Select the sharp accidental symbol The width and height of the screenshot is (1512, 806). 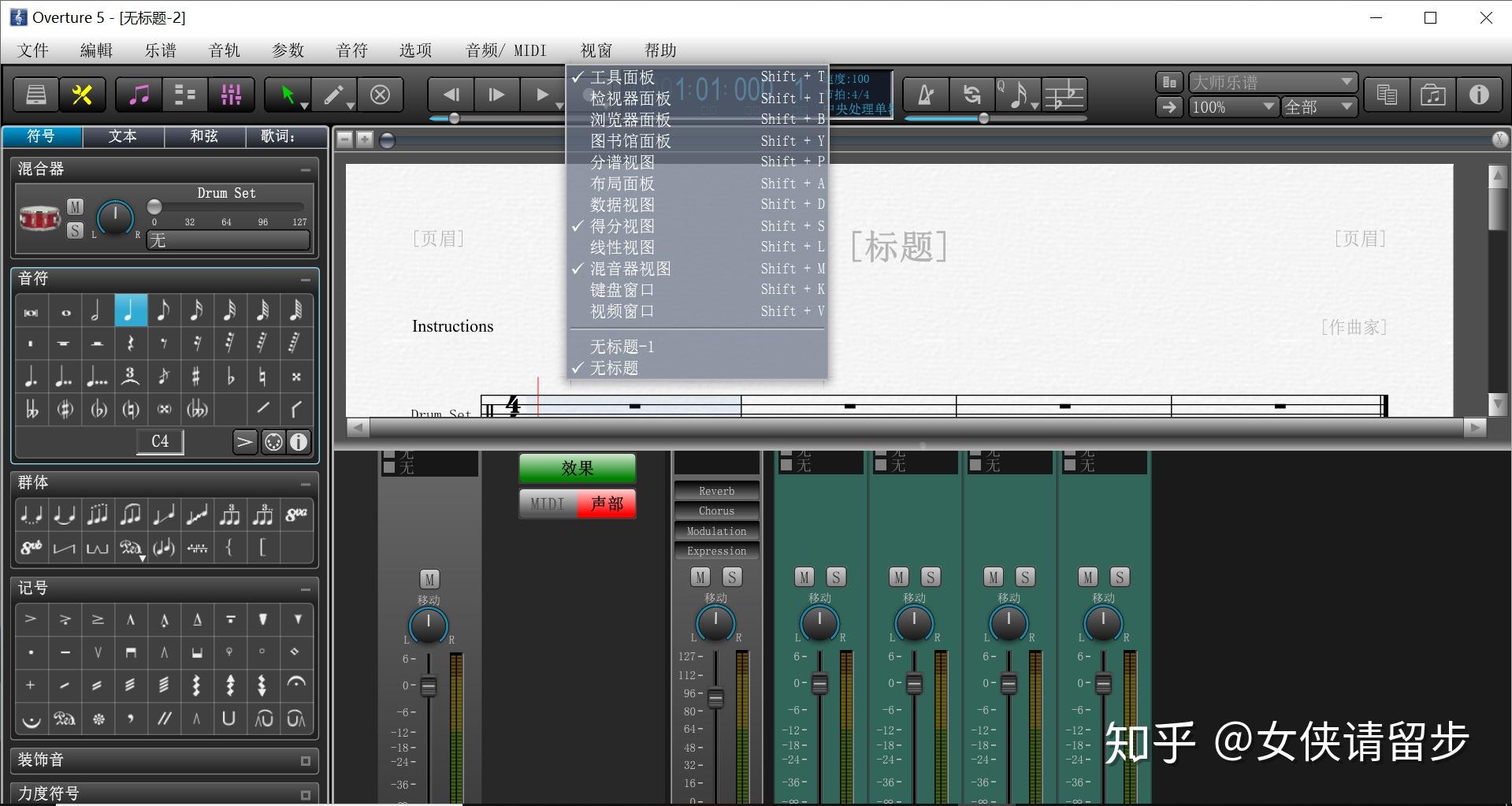197,377
